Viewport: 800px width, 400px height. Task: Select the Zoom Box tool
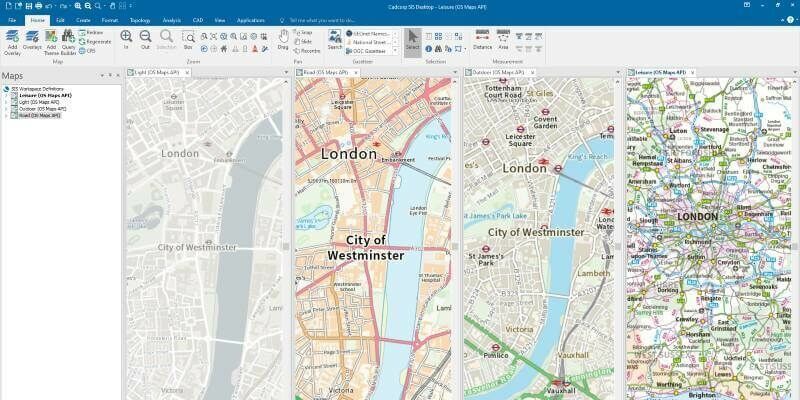coord(188,40)
